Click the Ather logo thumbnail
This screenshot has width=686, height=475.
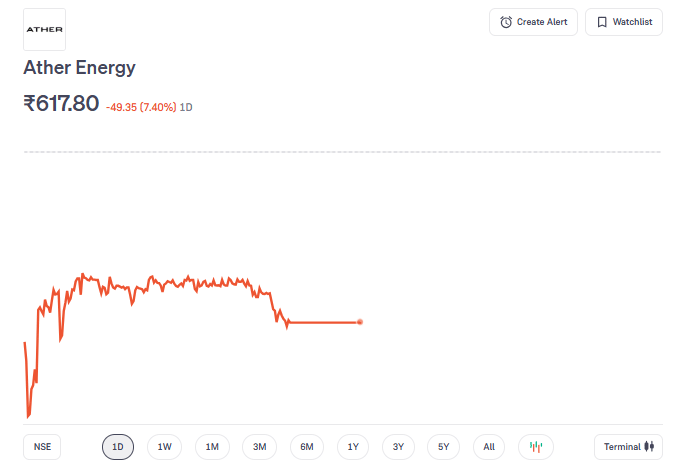(44, 30)
